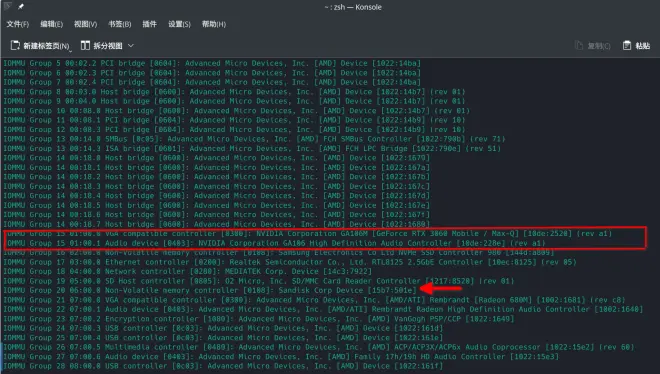Click the Group 28 USB controller line
The image size is (660, 374).
pos(223,366)
